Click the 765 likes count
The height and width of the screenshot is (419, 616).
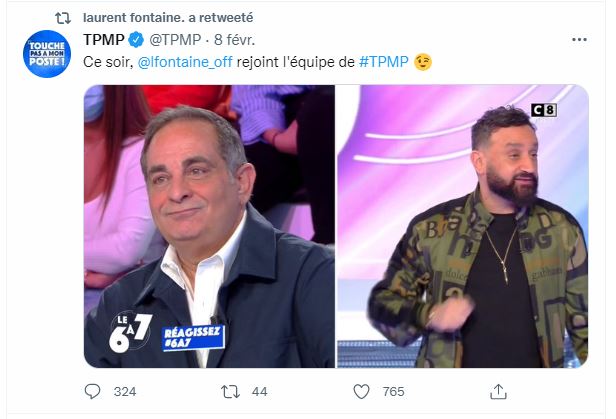[393, 391]
